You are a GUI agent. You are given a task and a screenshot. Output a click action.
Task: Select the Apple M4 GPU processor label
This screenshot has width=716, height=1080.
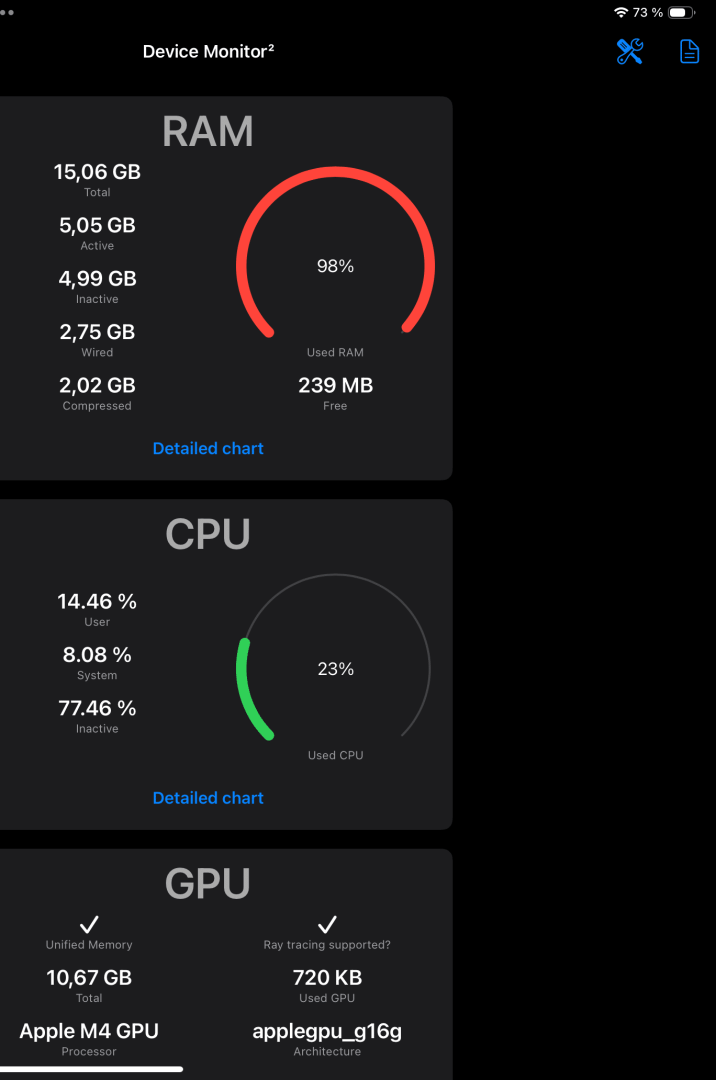pyautogui.click(x=89, y=1030)
